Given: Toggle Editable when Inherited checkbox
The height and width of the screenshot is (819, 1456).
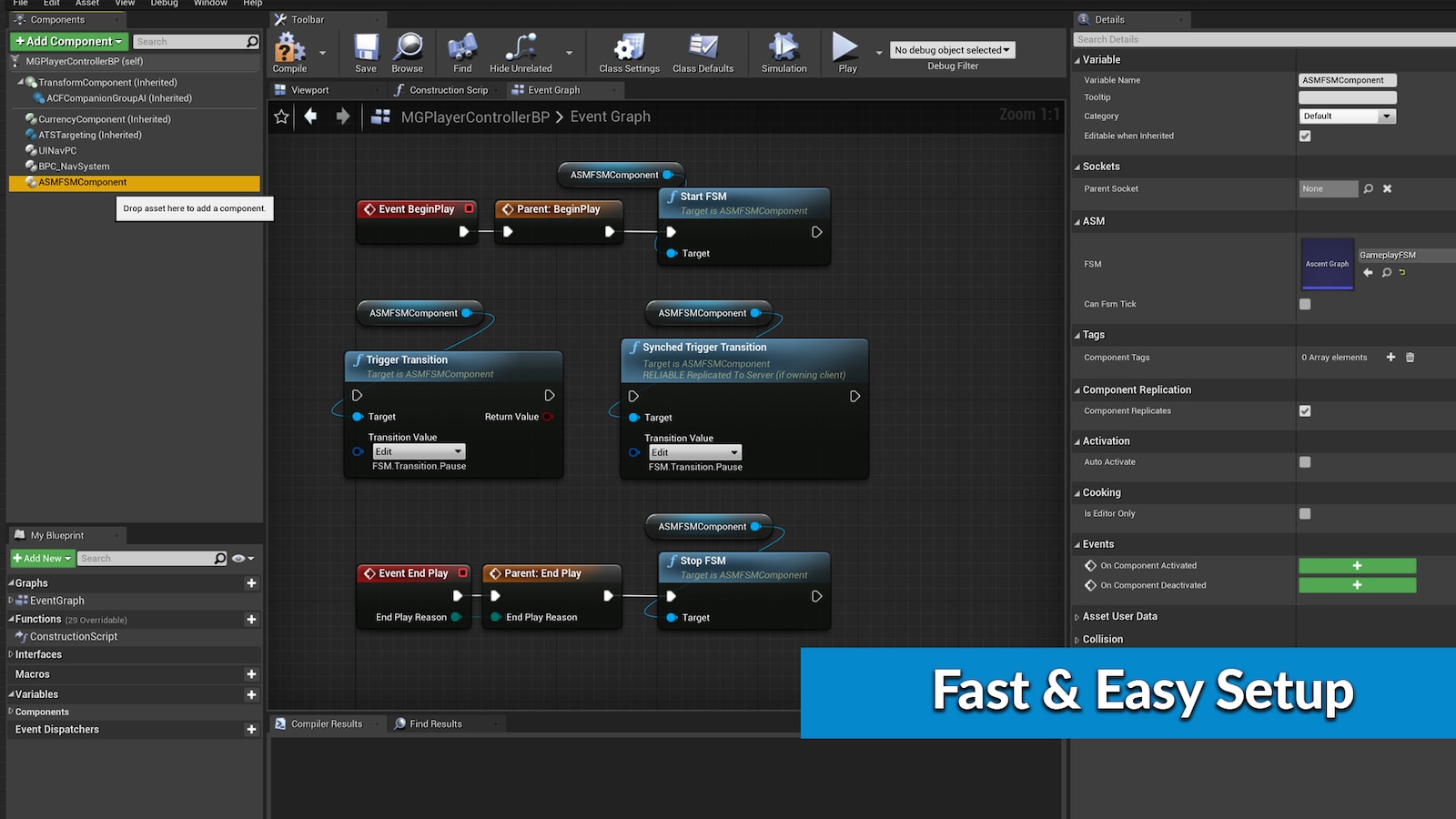Looking at the screenshot, I should point(1305,136).
